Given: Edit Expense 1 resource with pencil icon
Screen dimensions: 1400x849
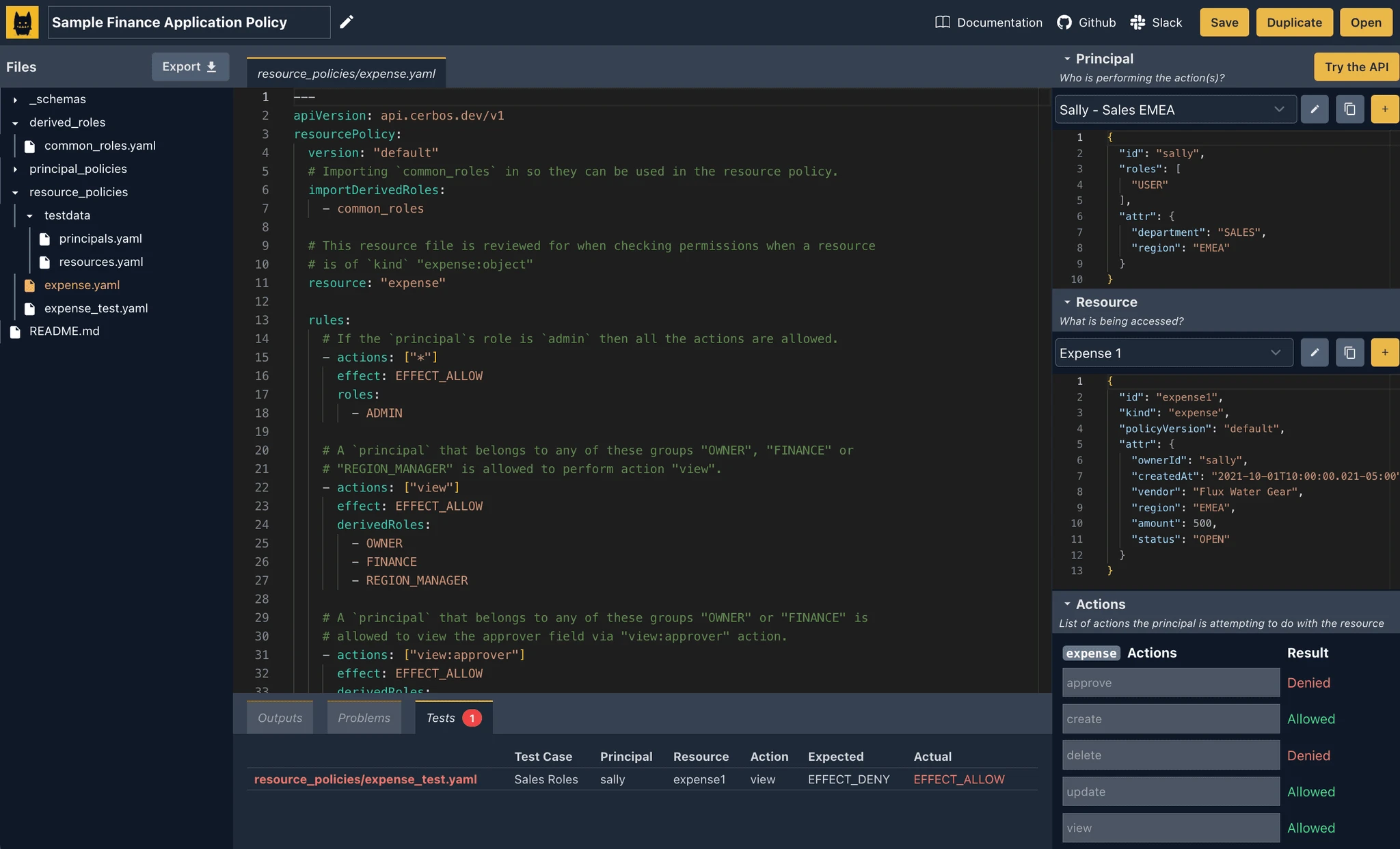Looking at the screenshot, I should pyautogui.click(x=1314, y=352).
